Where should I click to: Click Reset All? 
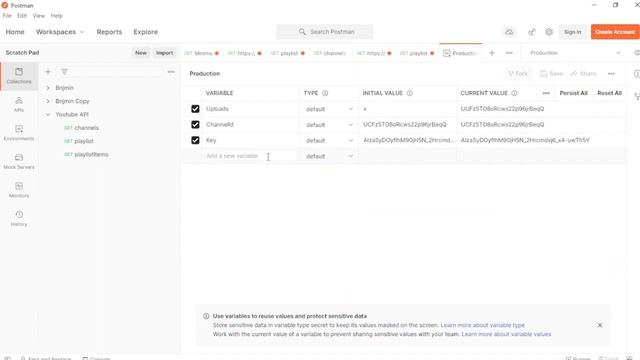(609, 93)
